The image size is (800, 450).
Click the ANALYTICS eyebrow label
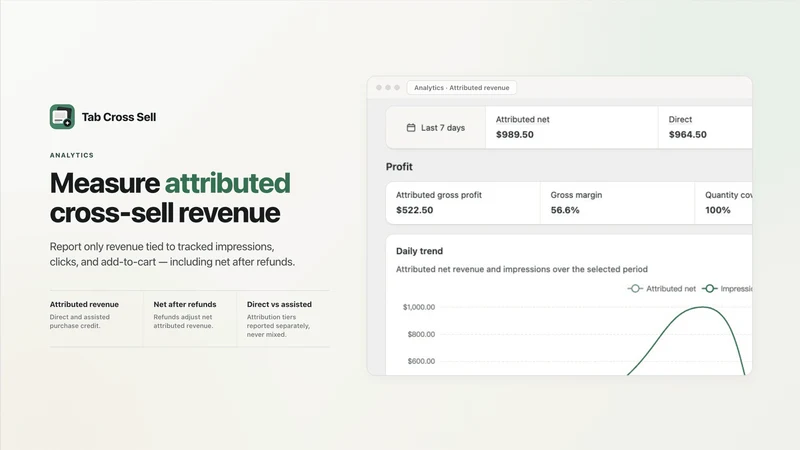[x=72, y=155]
